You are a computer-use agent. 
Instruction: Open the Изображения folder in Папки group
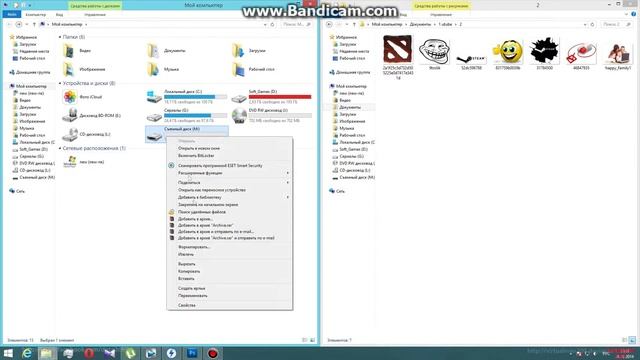(x=69, y=69)
